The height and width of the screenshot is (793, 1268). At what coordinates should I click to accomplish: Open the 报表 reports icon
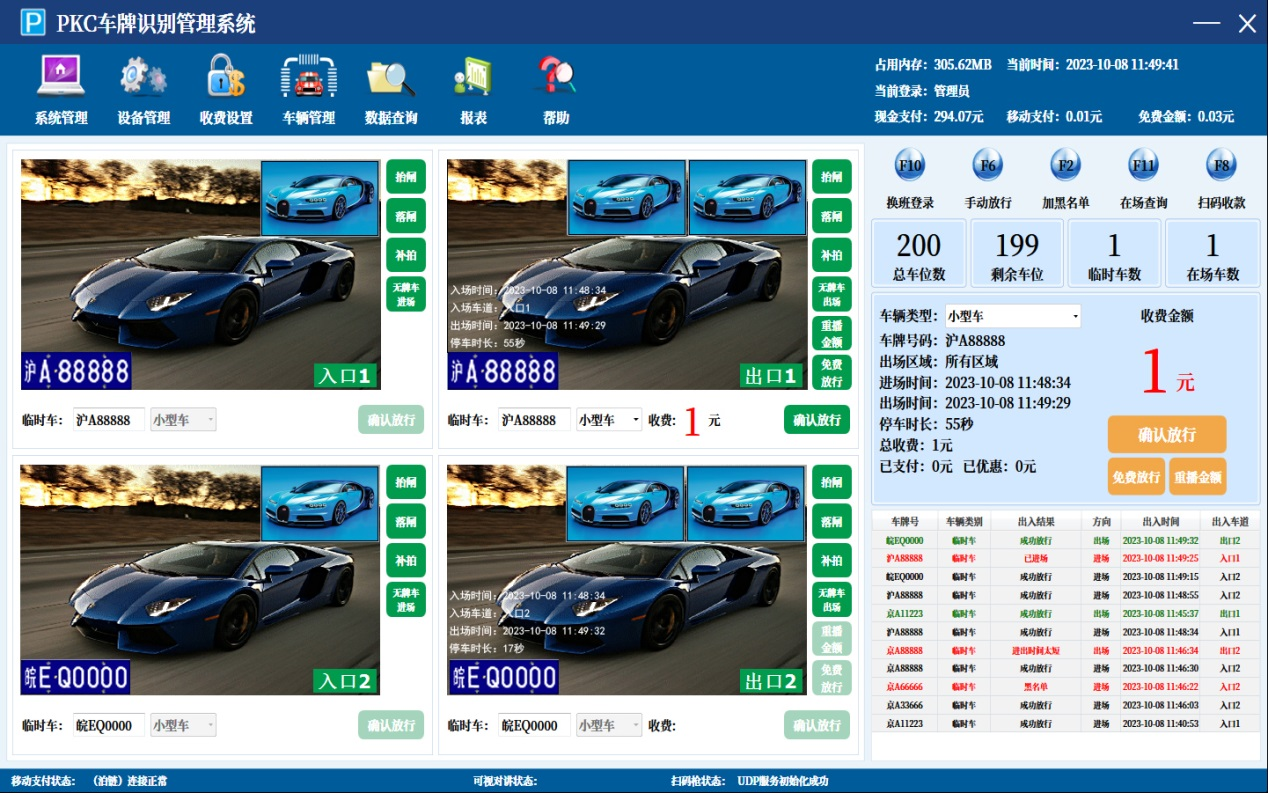click(473, 78)
